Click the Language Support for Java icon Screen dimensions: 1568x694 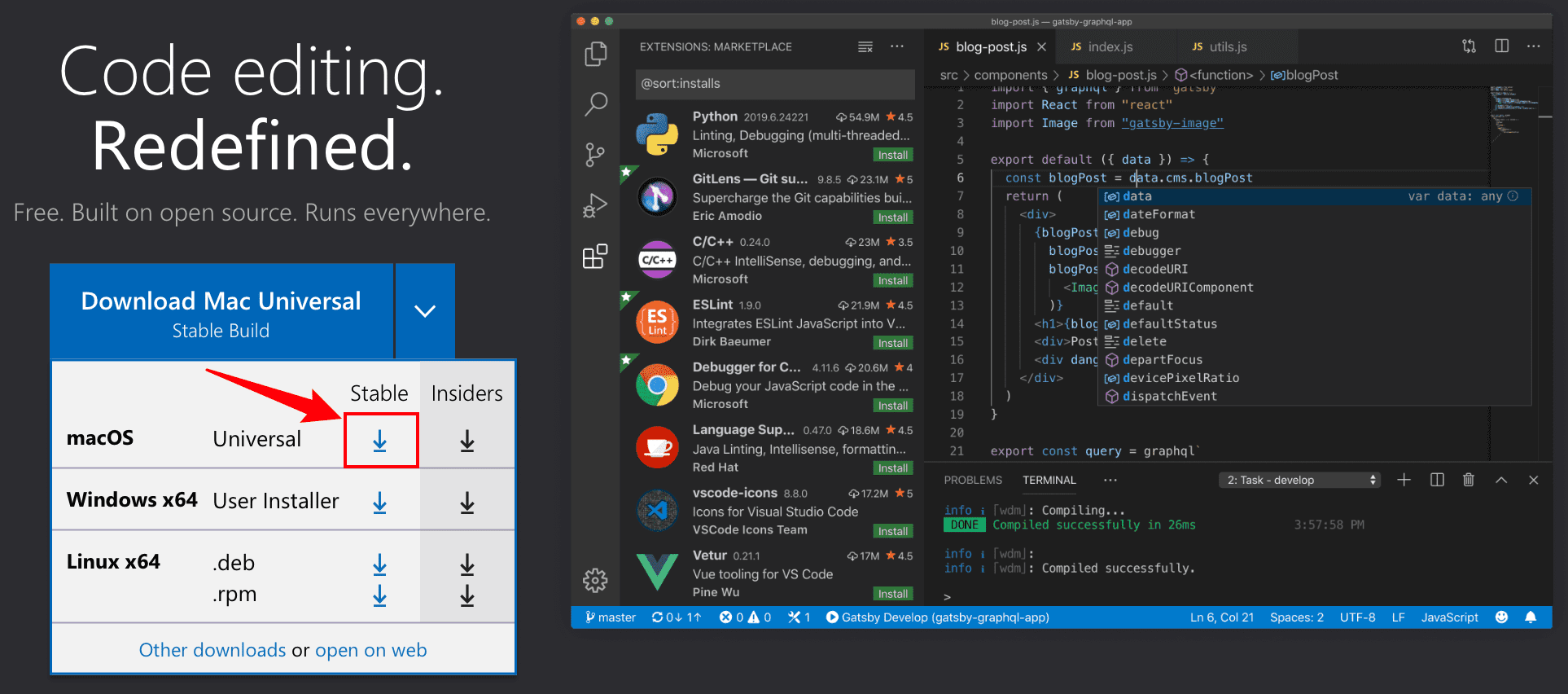coord(657,448)
